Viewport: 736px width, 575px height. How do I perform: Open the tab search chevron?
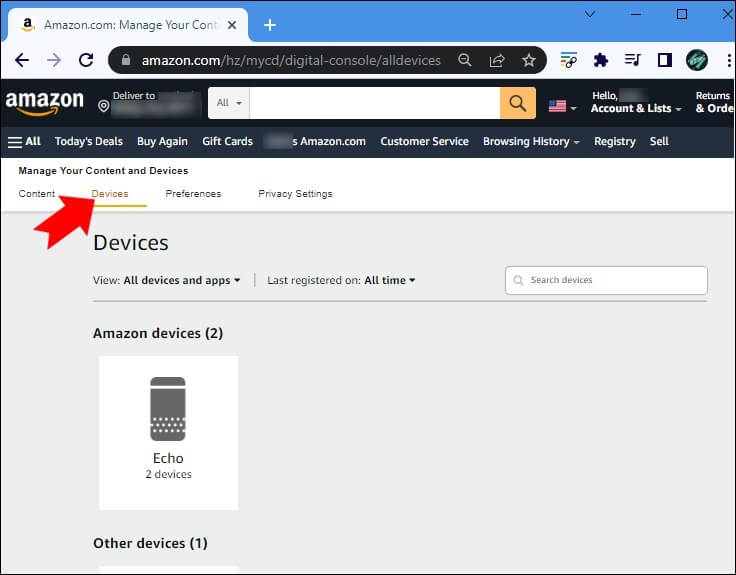(590, 14)
